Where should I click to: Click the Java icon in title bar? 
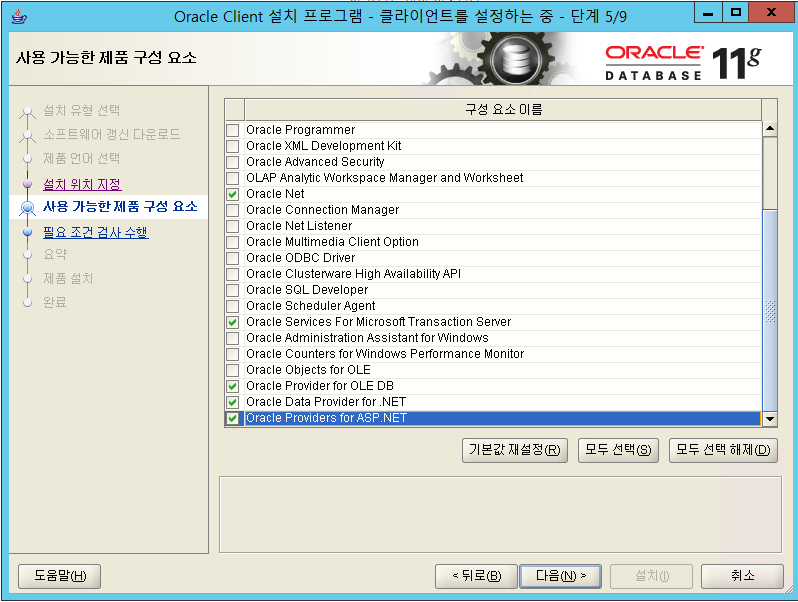(19, 16)
